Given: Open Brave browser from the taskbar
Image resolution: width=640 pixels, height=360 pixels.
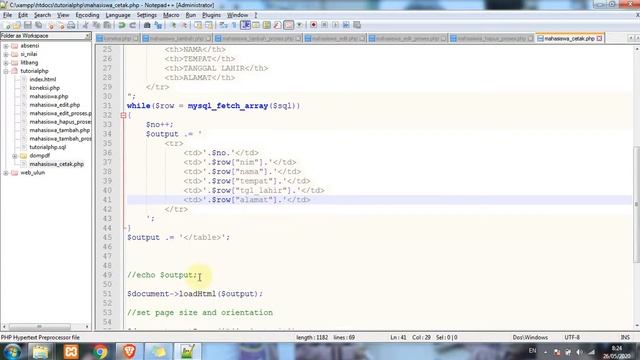Looking at the screenshot, I should point(129,351).
